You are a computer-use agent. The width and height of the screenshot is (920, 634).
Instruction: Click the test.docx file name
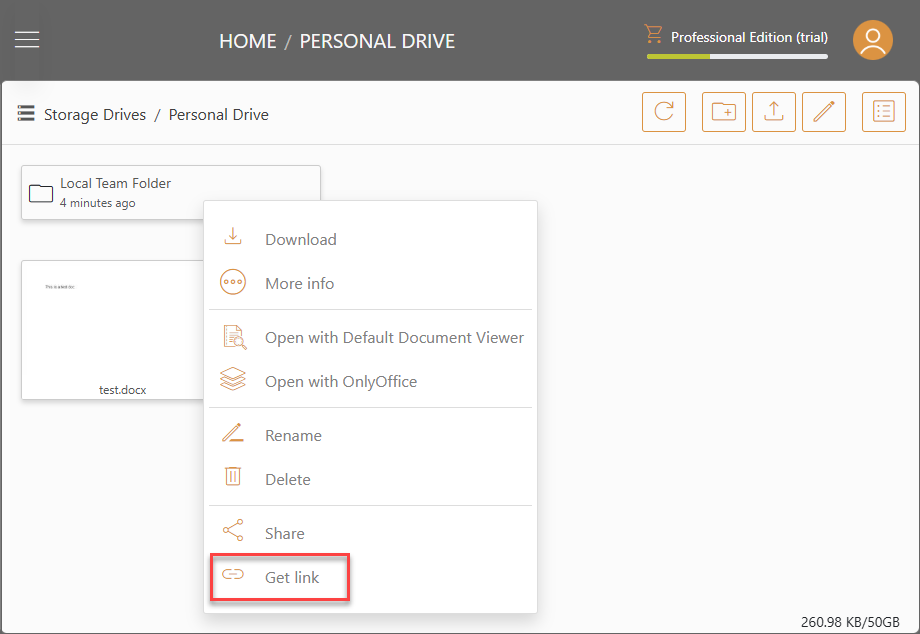click(x=123, y=390)
